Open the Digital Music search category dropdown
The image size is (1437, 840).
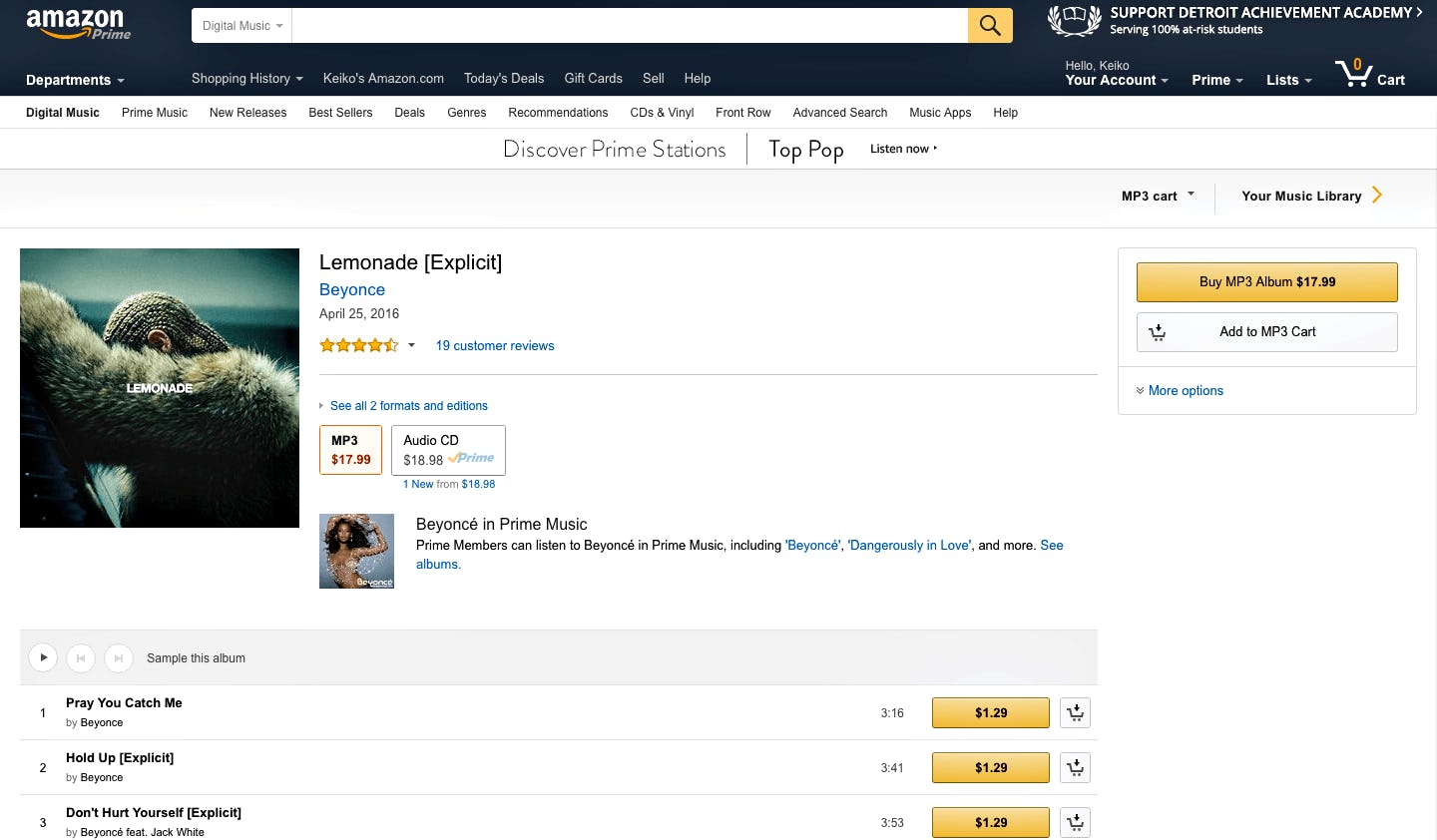(241, 26)
